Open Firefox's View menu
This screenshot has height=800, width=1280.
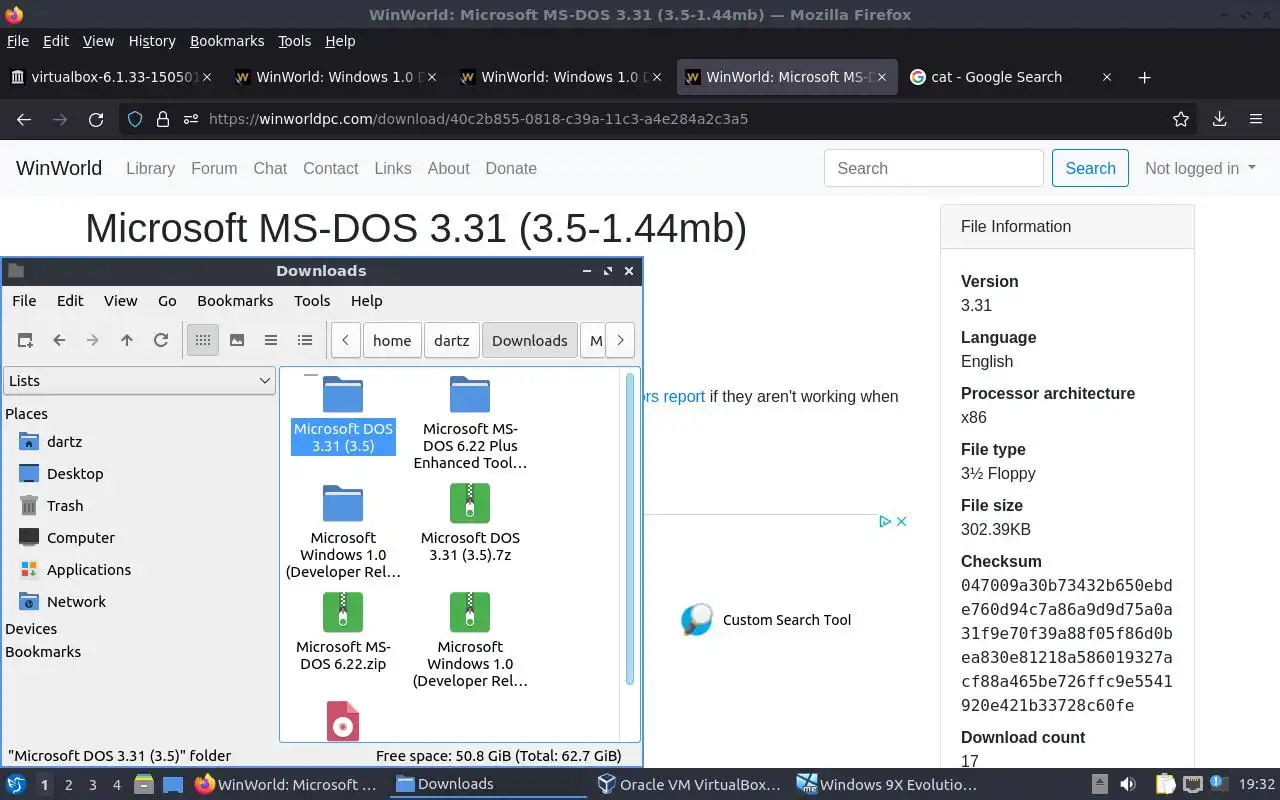(x=98, y=41)
